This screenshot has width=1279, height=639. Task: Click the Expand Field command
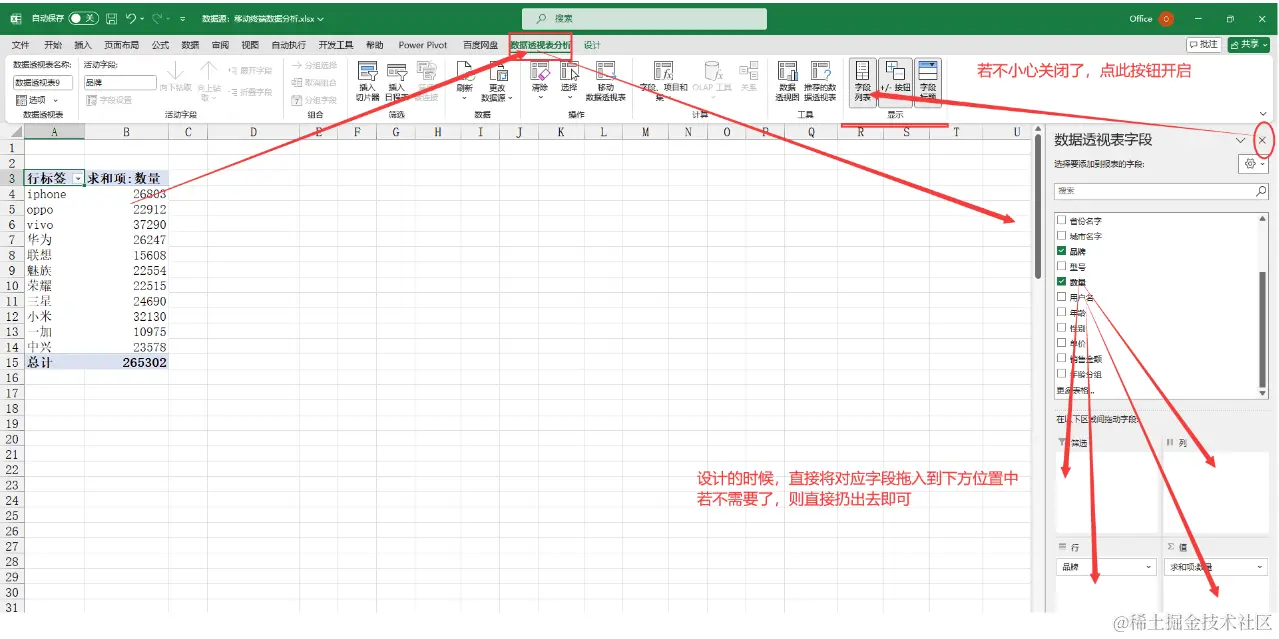250,70
